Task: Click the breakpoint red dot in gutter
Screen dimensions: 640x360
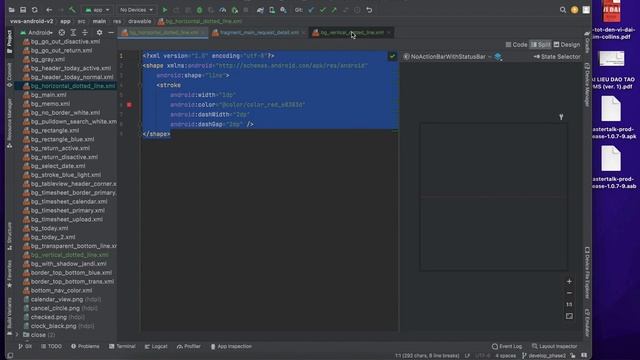Action: click(x=129, y=105)
